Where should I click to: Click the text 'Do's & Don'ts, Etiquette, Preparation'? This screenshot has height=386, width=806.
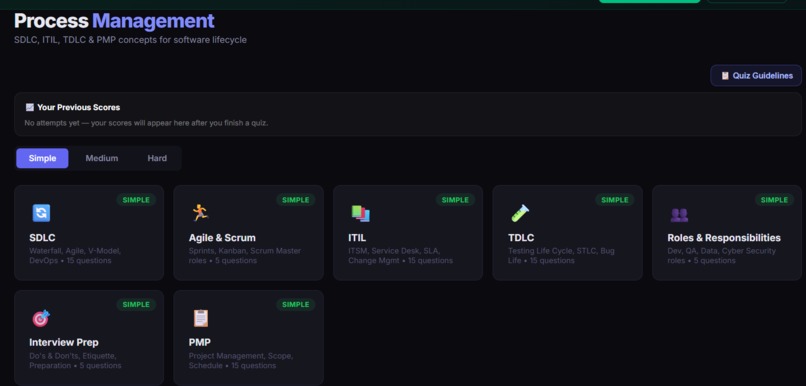coord(72,360)
